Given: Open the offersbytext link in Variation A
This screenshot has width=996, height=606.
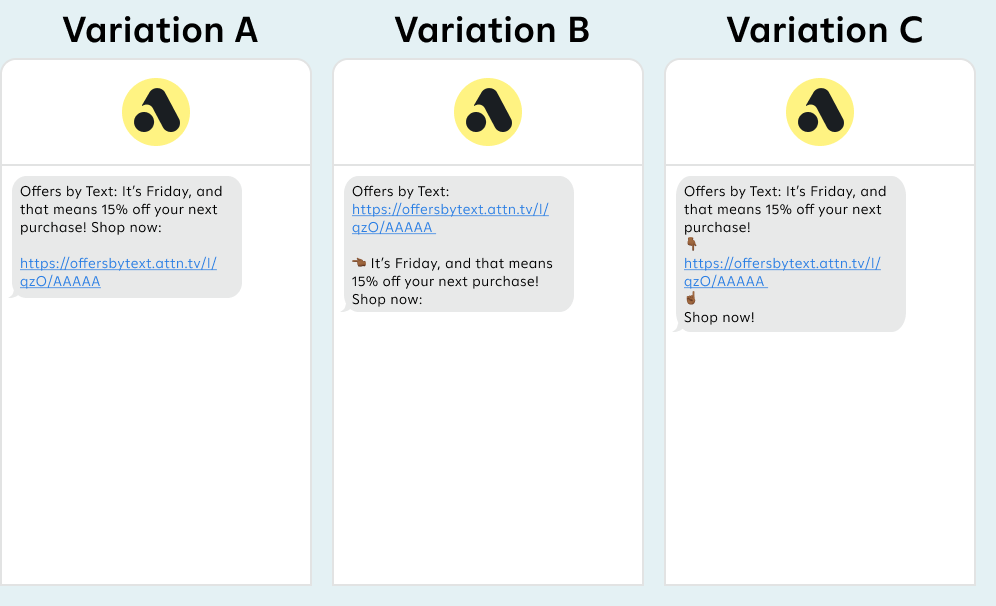Looking at the screenshot, I should (118, 272).
